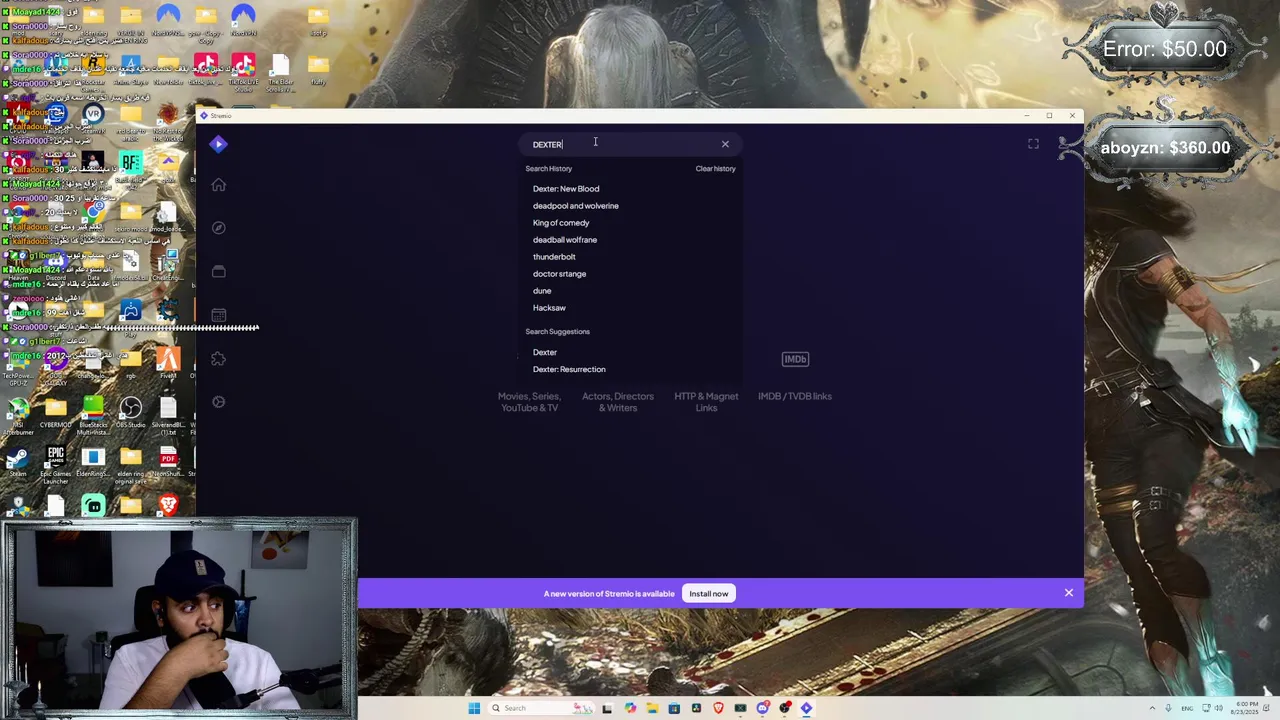Open the Addons puzzle icon in Stremio

pos(219,359)
